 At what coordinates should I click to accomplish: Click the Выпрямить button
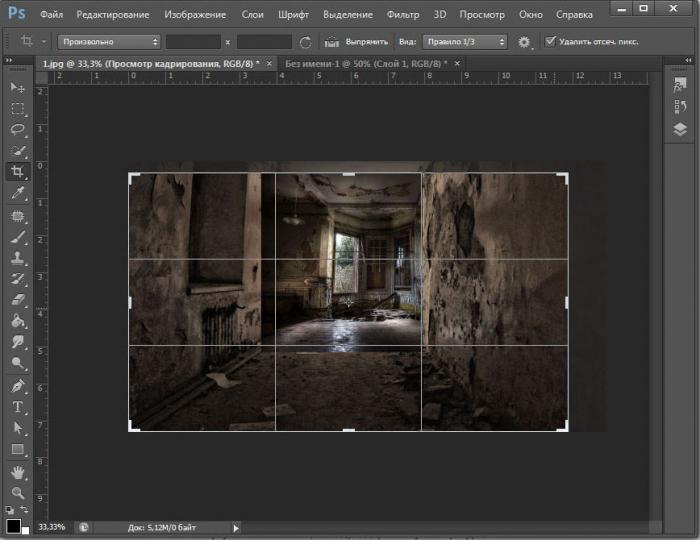pyautogui.click(x=367, y=42)
